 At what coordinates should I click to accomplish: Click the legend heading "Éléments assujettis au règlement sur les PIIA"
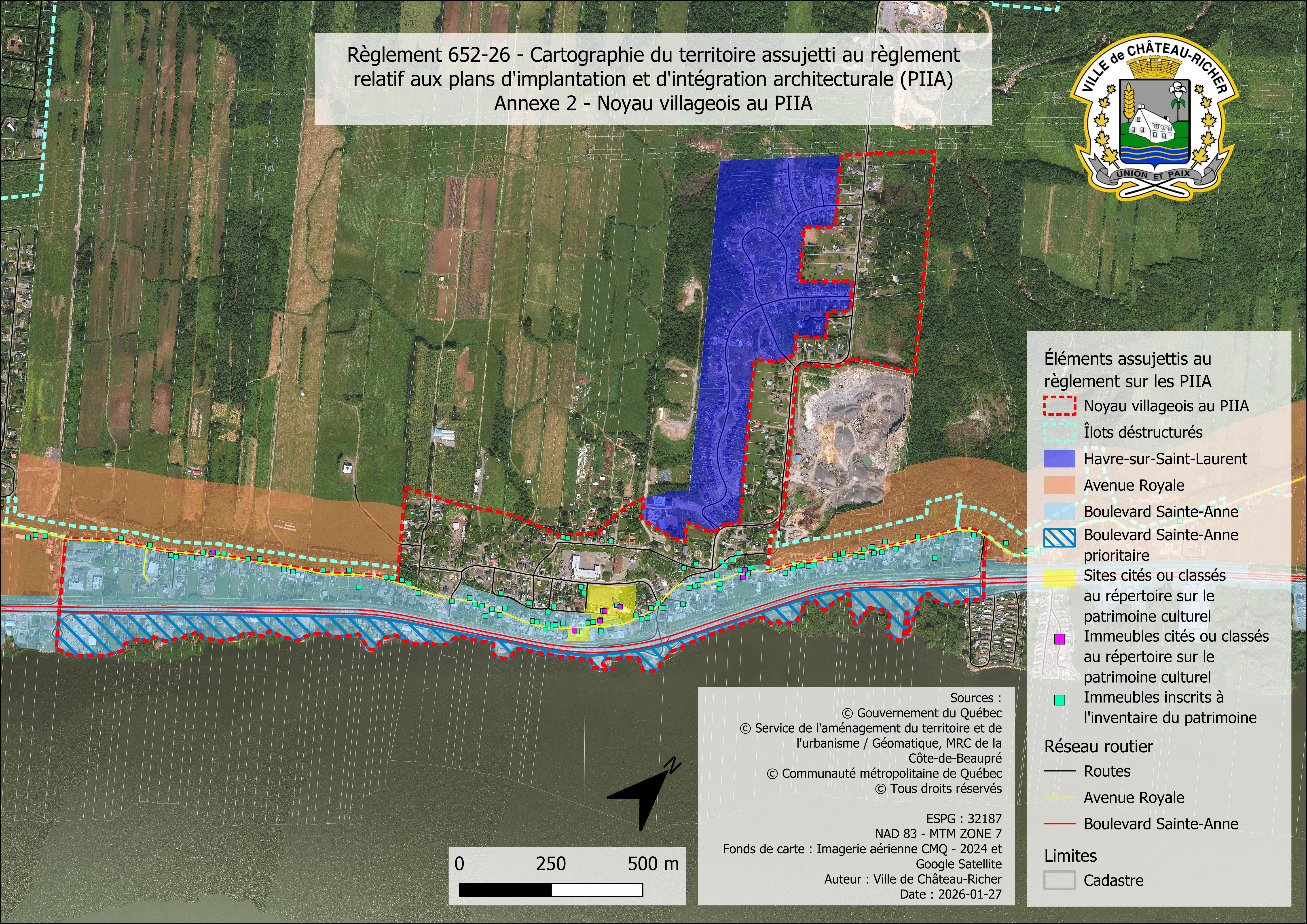tap(1128, 370)
